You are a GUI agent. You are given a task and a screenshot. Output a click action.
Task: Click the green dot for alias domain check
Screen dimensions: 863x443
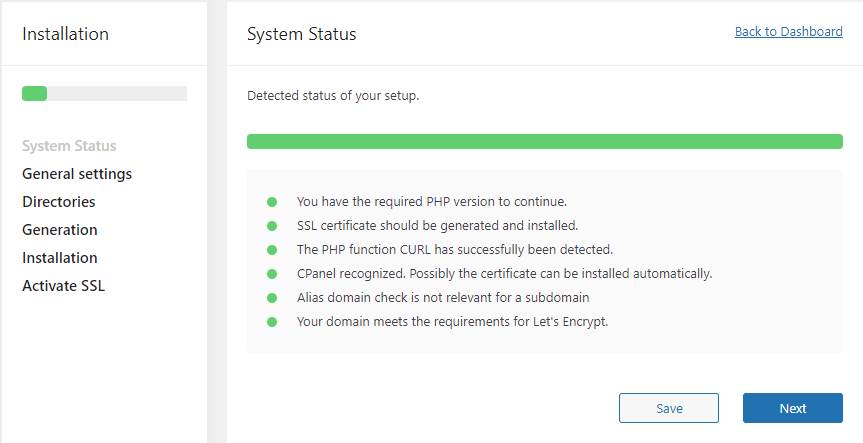272,298
